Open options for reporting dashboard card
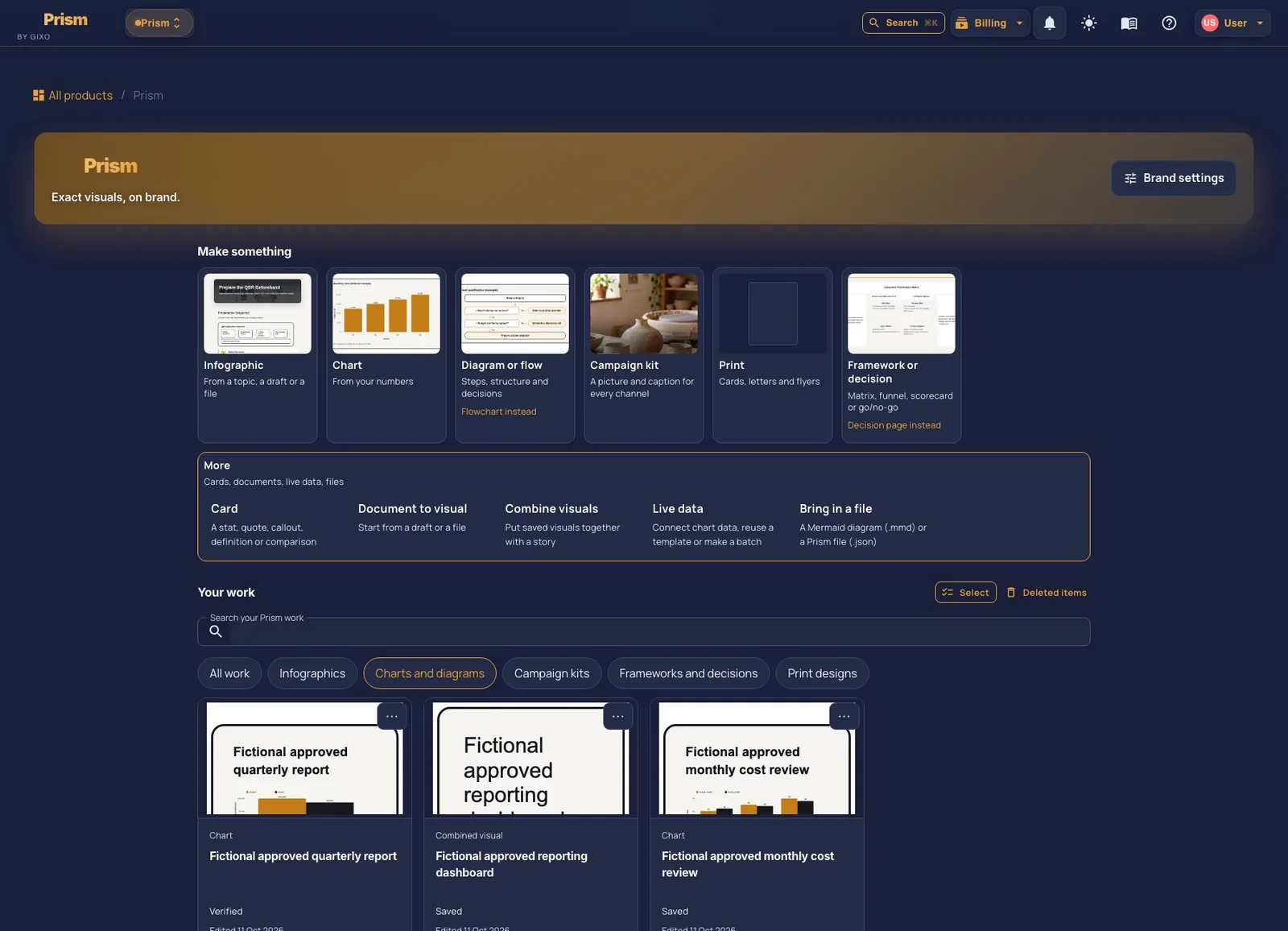Screen dimensions: 1288x931 click(x=618, y=716)
